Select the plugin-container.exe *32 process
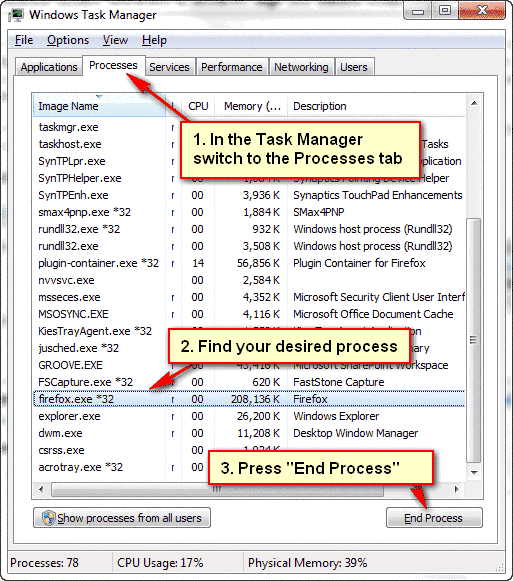 coord(249,263)
